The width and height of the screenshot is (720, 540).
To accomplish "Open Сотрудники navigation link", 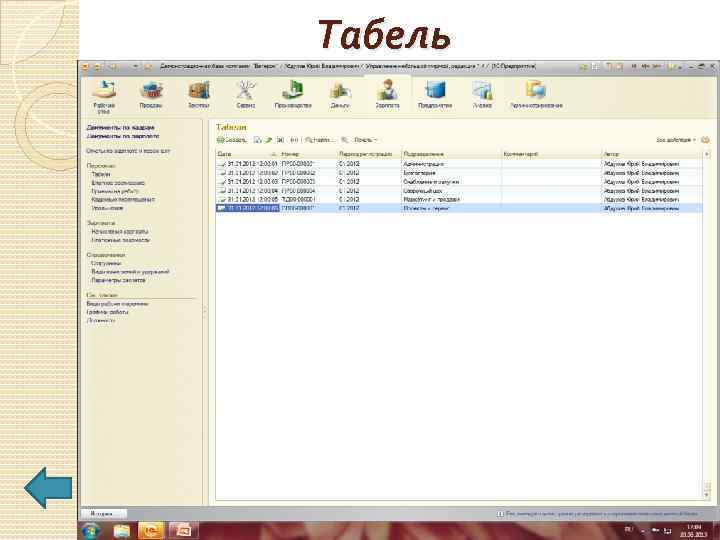I will click(106, 263).
